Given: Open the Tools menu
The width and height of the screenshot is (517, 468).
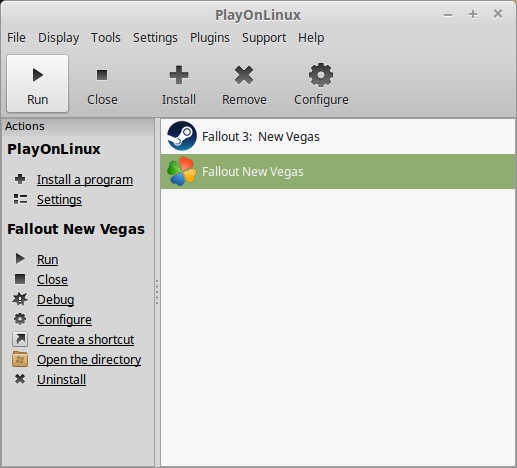Looking at the screenshot, I should [x=106, y=38].
